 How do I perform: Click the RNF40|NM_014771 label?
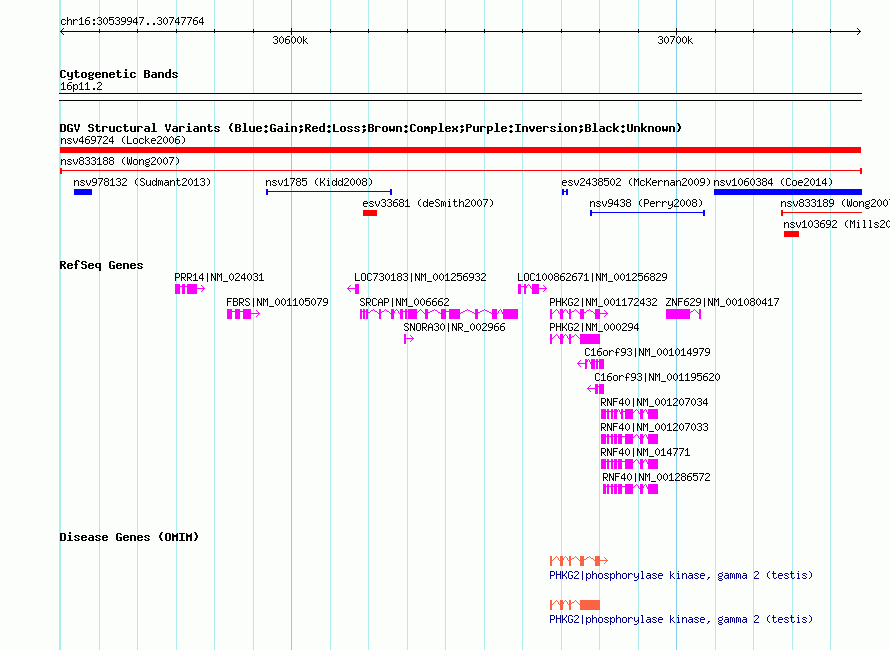coord(645,452)
